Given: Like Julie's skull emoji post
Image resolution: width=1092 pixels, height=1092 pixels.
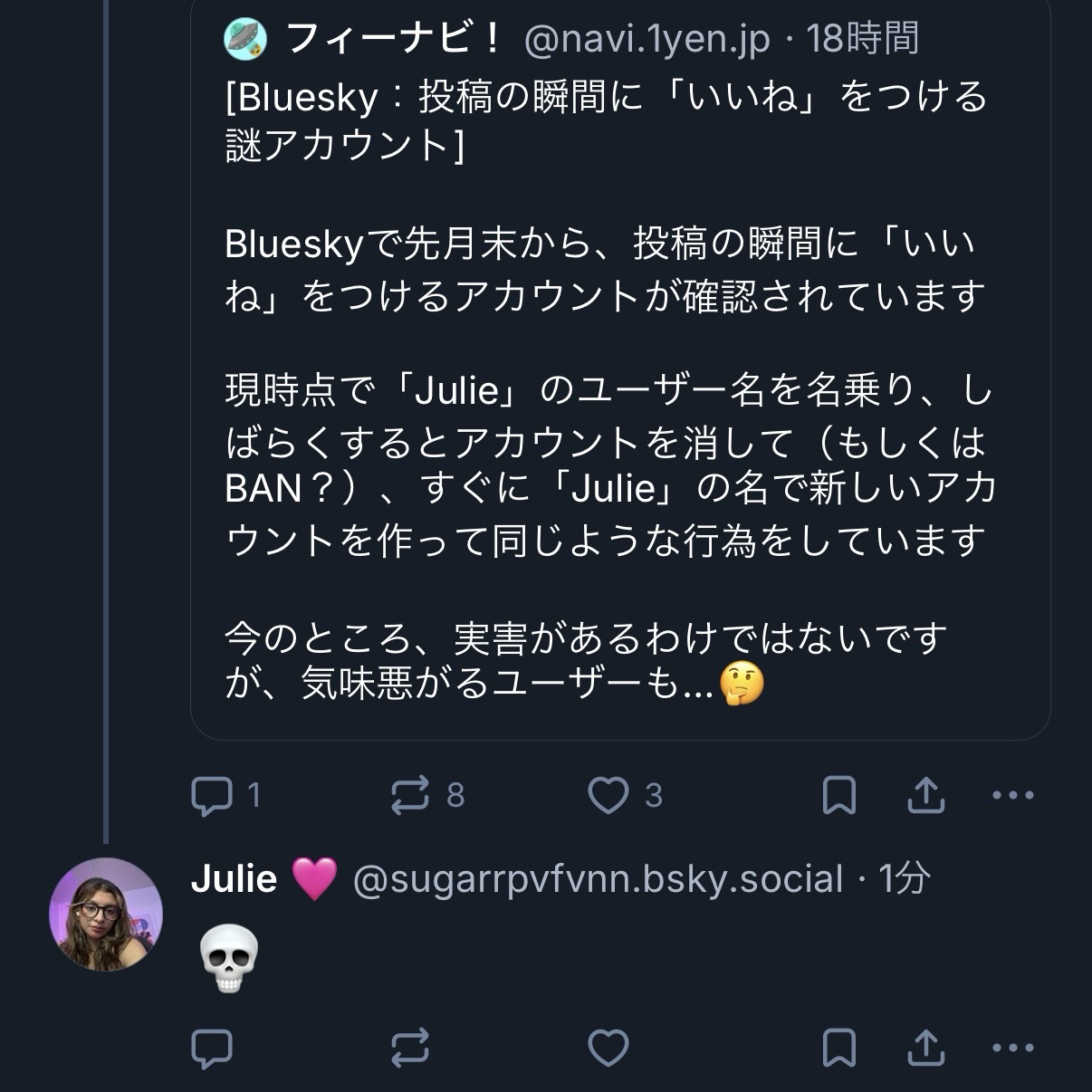Looking at the screenshot, I should [608, 1049].
